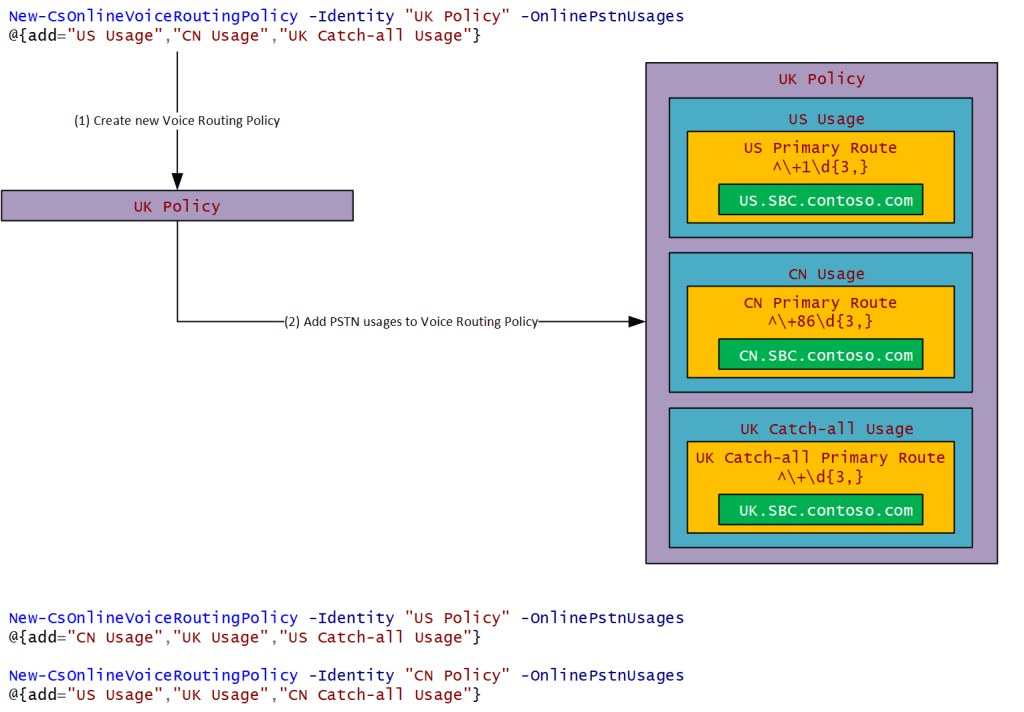This screenshot has height=712, width=1024.
Task: Click the downward arrowhead above the UK Policy box
Action: pos(177,181)
